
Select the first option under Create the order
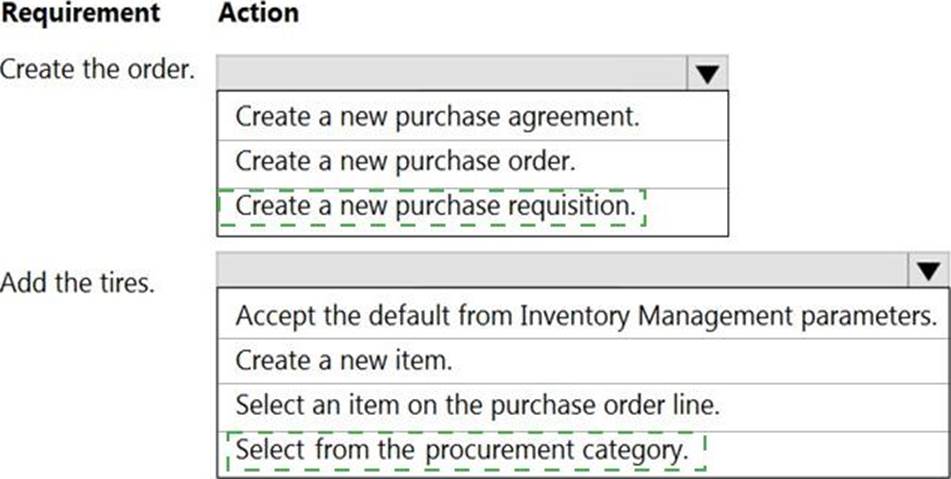(x=437, y=116)
